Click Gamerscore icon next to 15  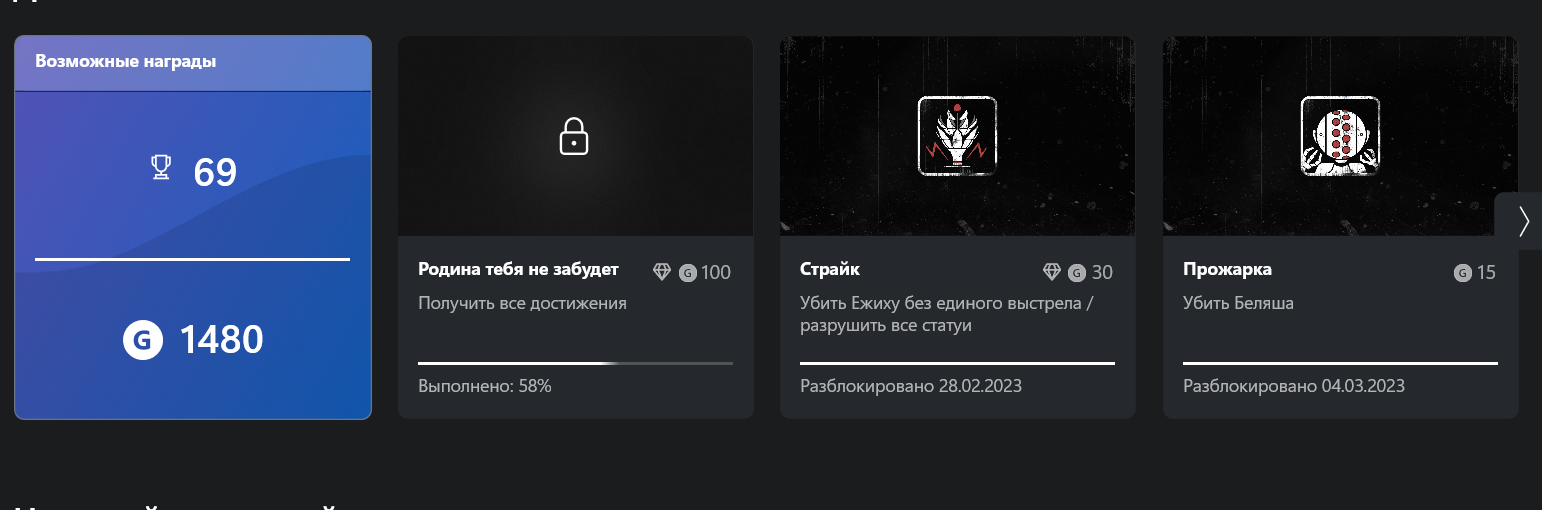[1463, 272]
